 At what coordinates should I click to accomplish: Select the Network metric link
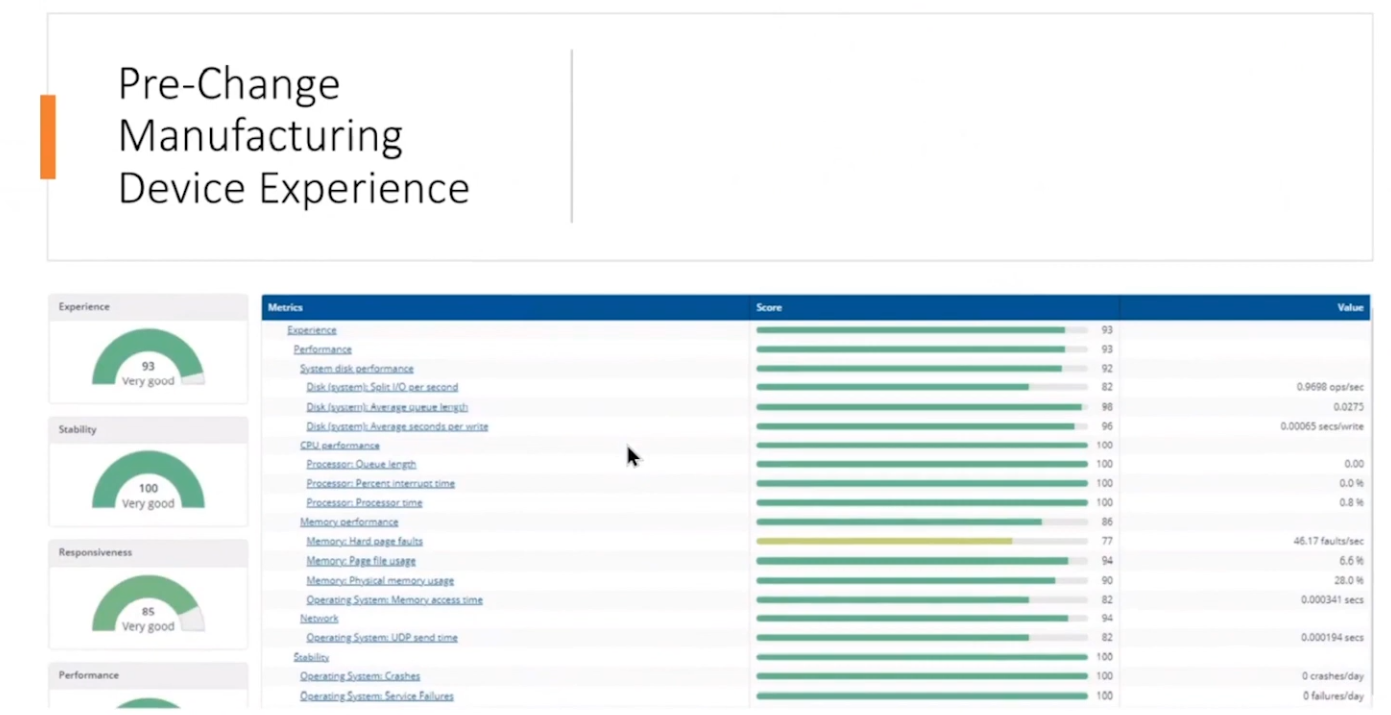[319, 618]
